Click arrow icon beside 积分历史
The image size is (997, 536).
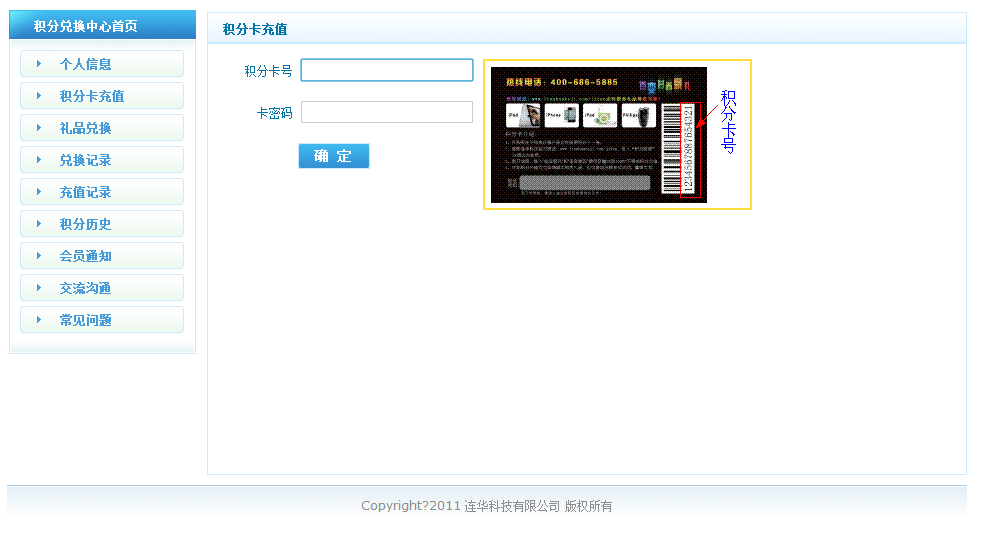pos(39,224)
